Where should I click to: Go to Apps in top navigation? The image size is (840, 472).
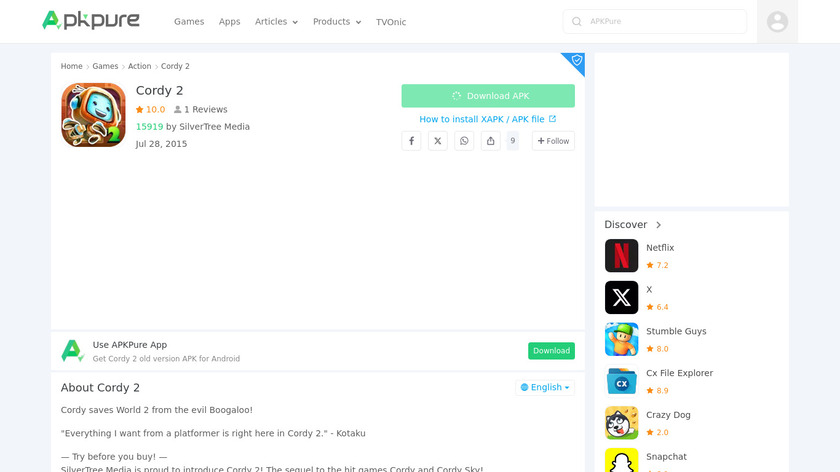tap(229, 22)
